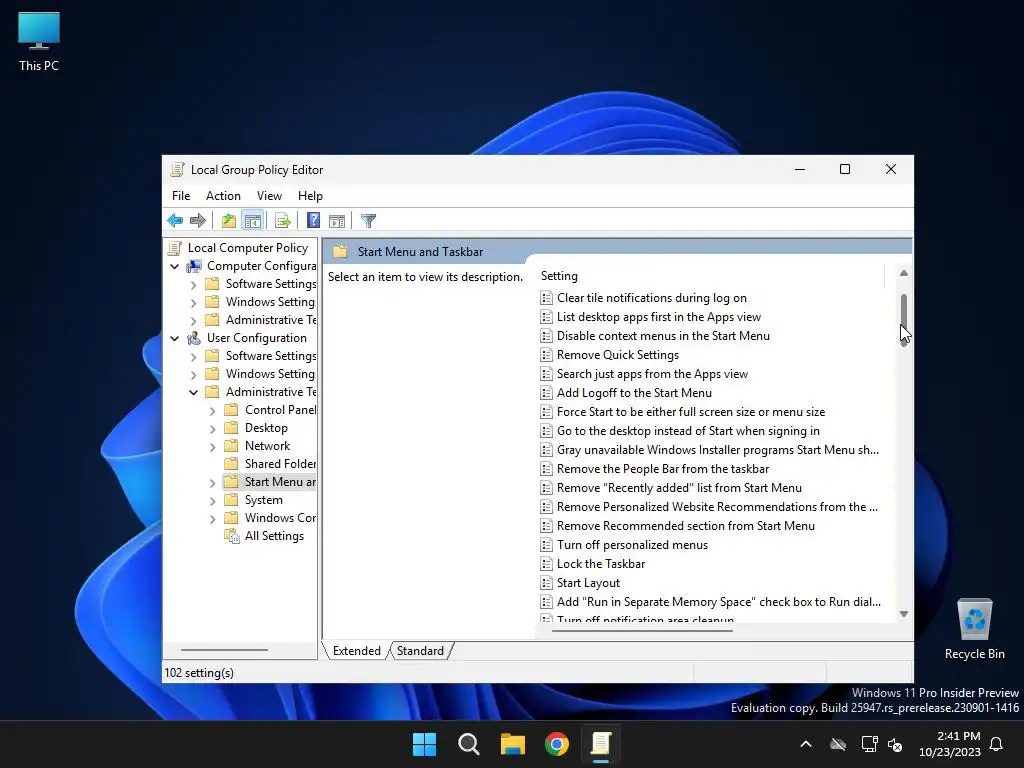Click policy icon for Remove Quick Settings

point(547,355)
